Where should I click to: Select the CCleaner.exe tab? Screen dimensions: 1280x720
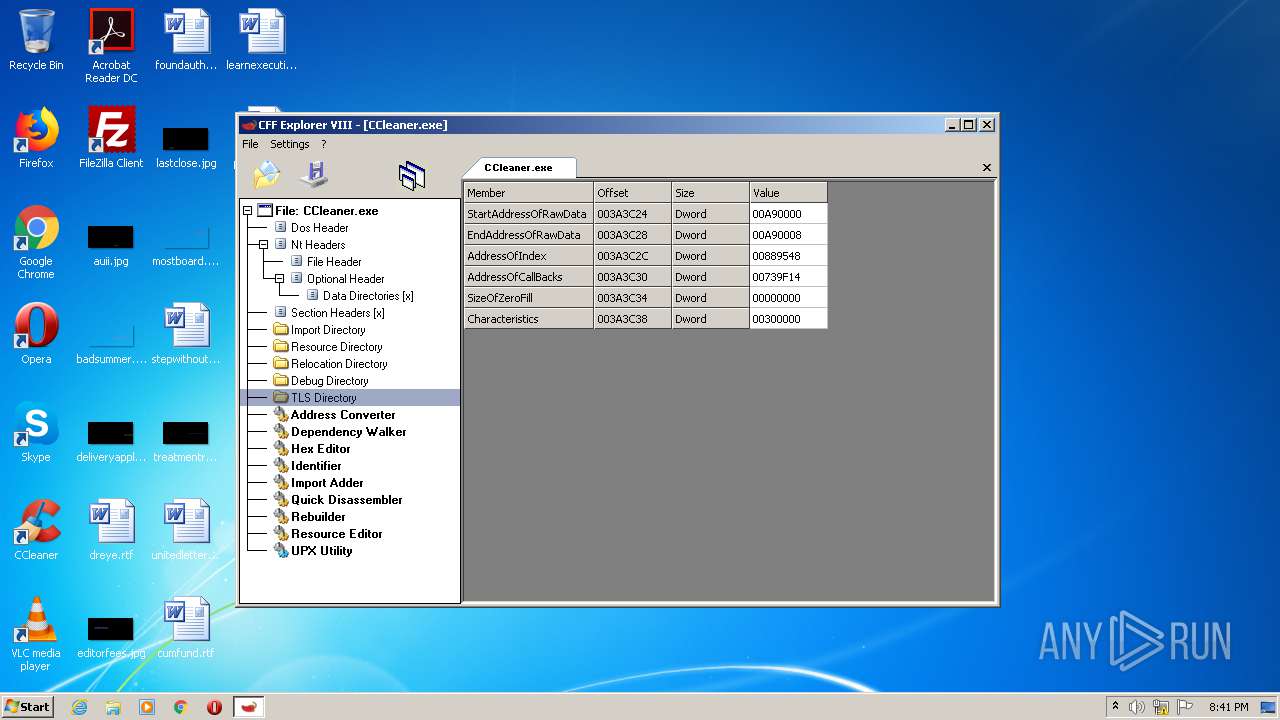pos(518,168)
